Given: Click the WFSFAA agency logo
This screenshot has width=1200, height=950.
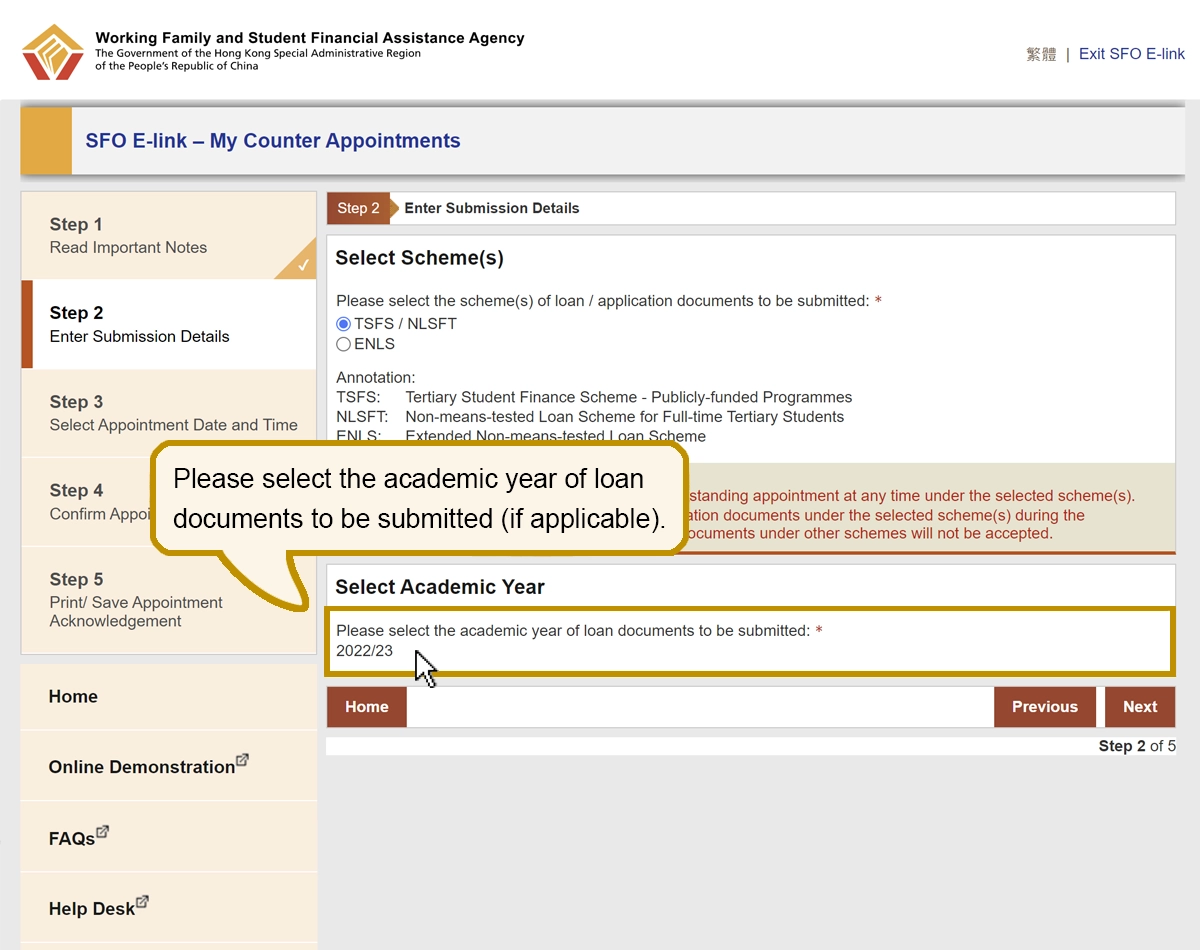Looking at the screenshot, I should [x=53, y=52].
